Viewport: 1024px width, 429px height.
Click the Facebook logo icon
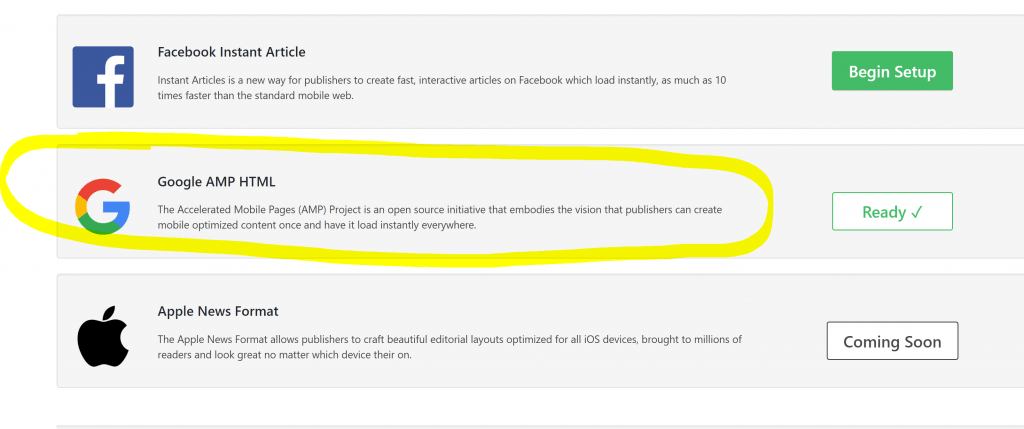pyautogui.click(x=103, y=76)
